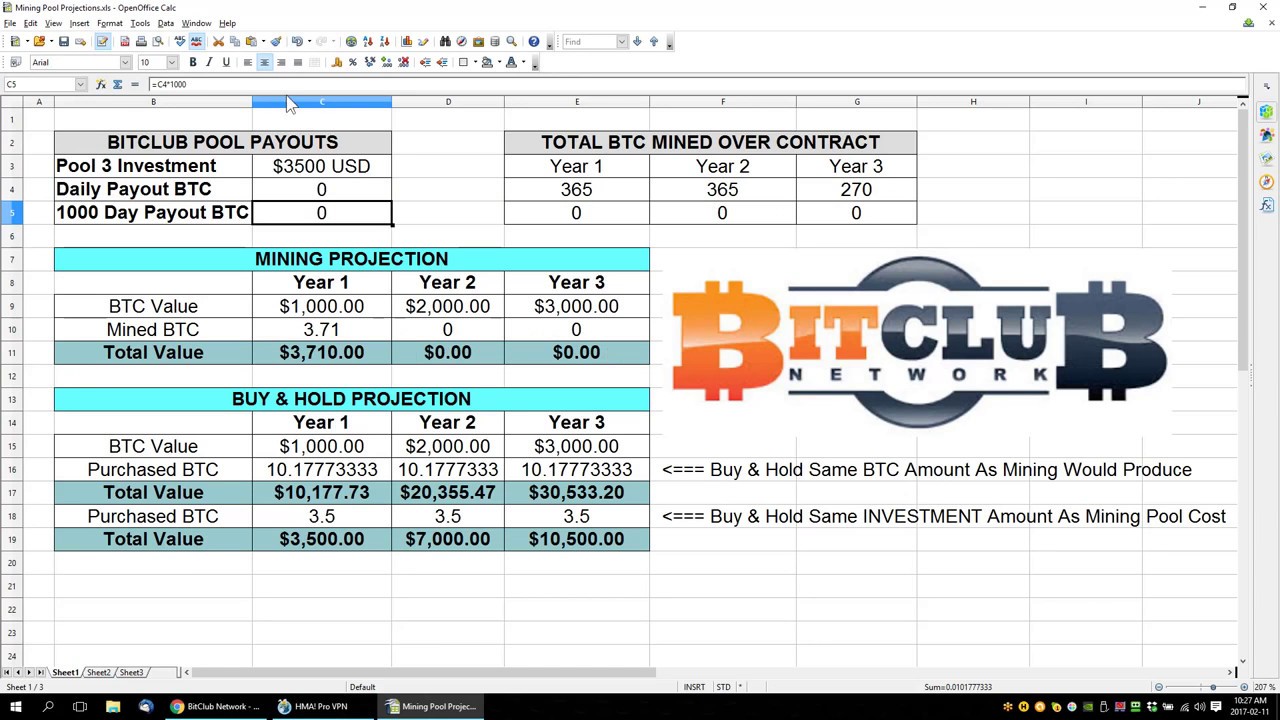Pick Font Color swatch
Screen dimensions: 1280x720
pyautogui.click(x=511, y=62)
